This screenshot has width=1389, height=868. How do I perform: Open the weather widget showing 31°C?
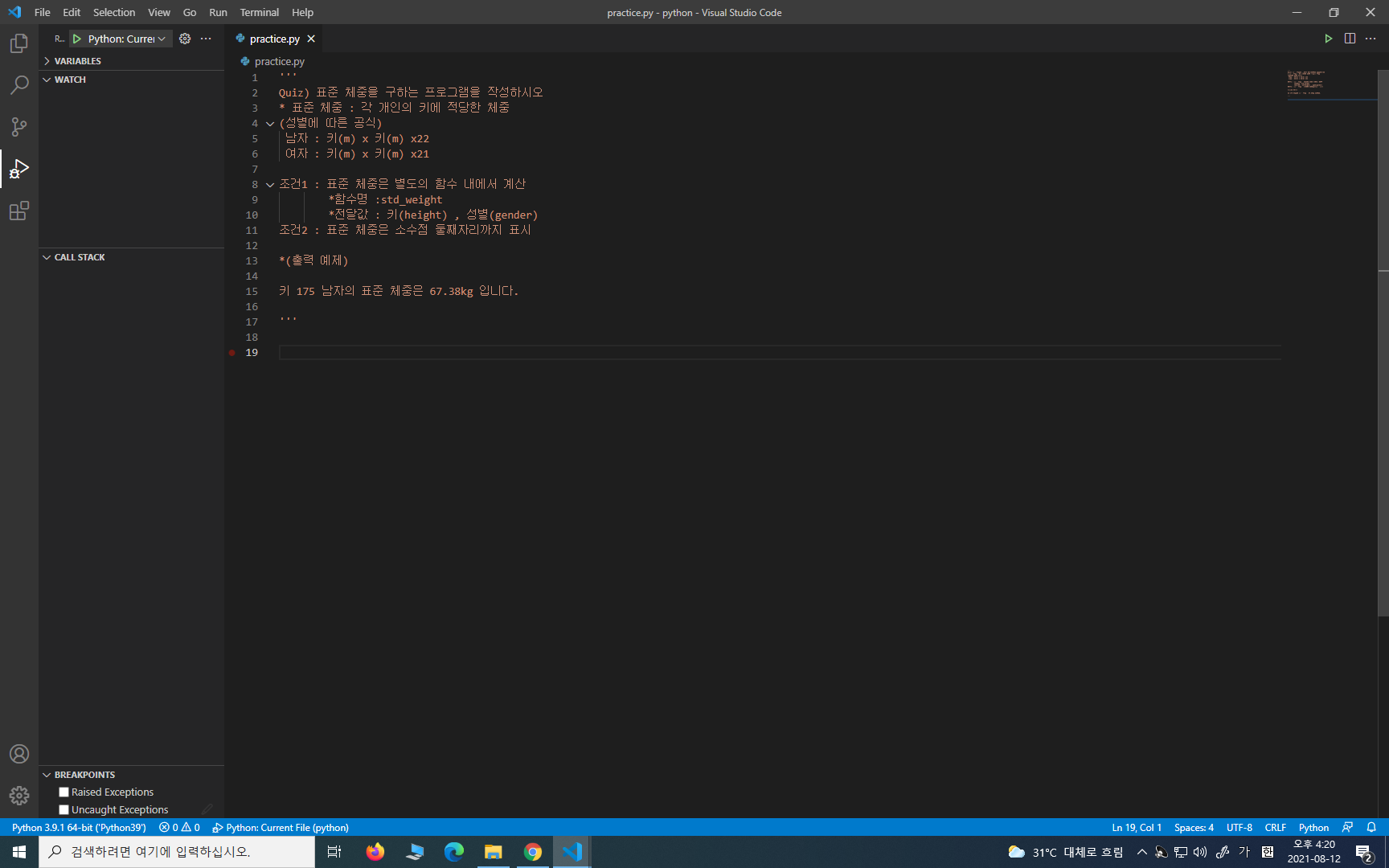(1065, 852)
